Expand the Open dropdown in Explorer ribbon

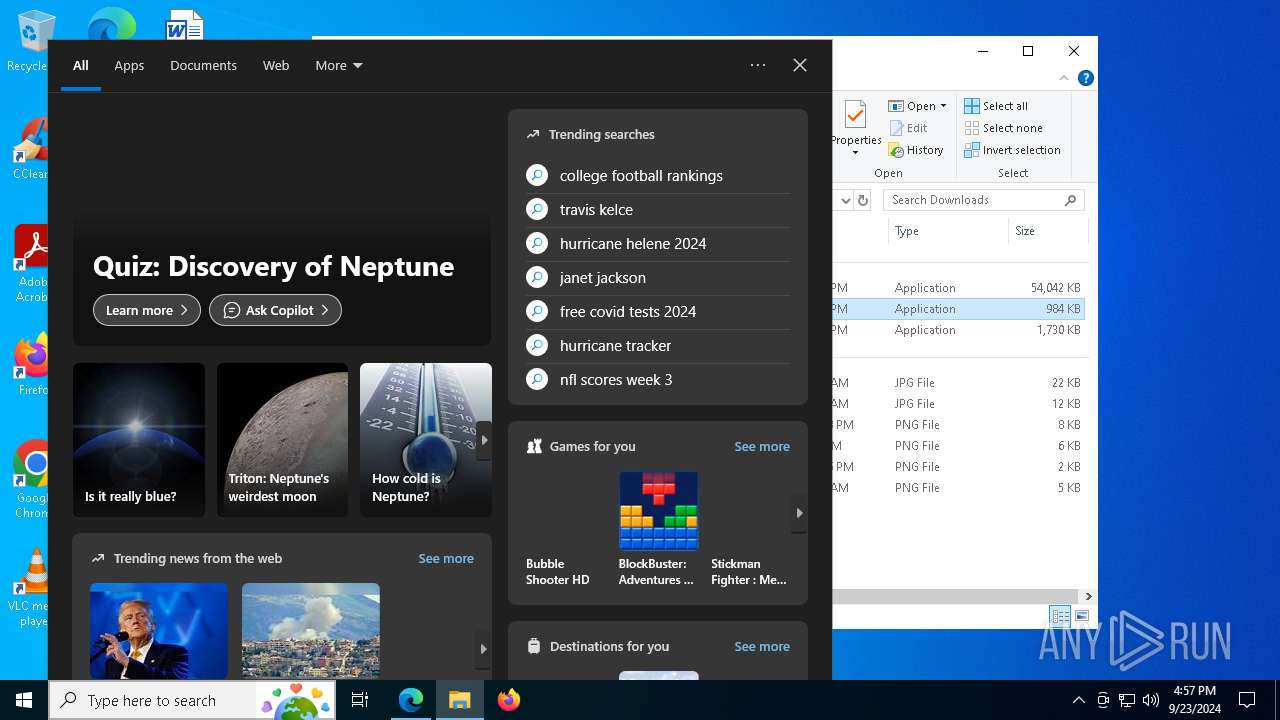point(917,106)
